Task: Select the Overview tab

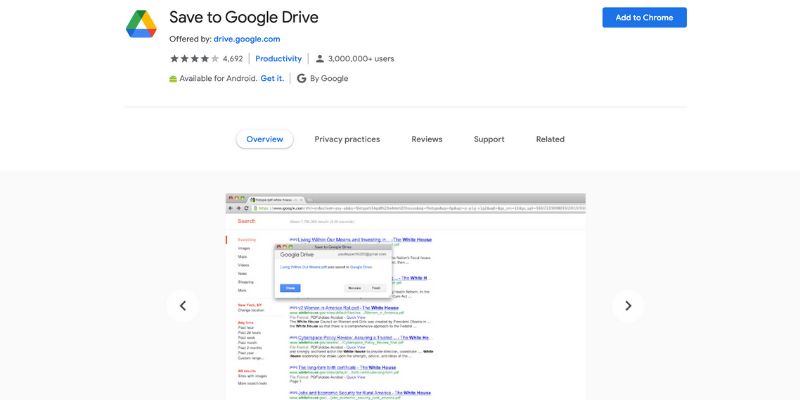Action: click(265, 139)
